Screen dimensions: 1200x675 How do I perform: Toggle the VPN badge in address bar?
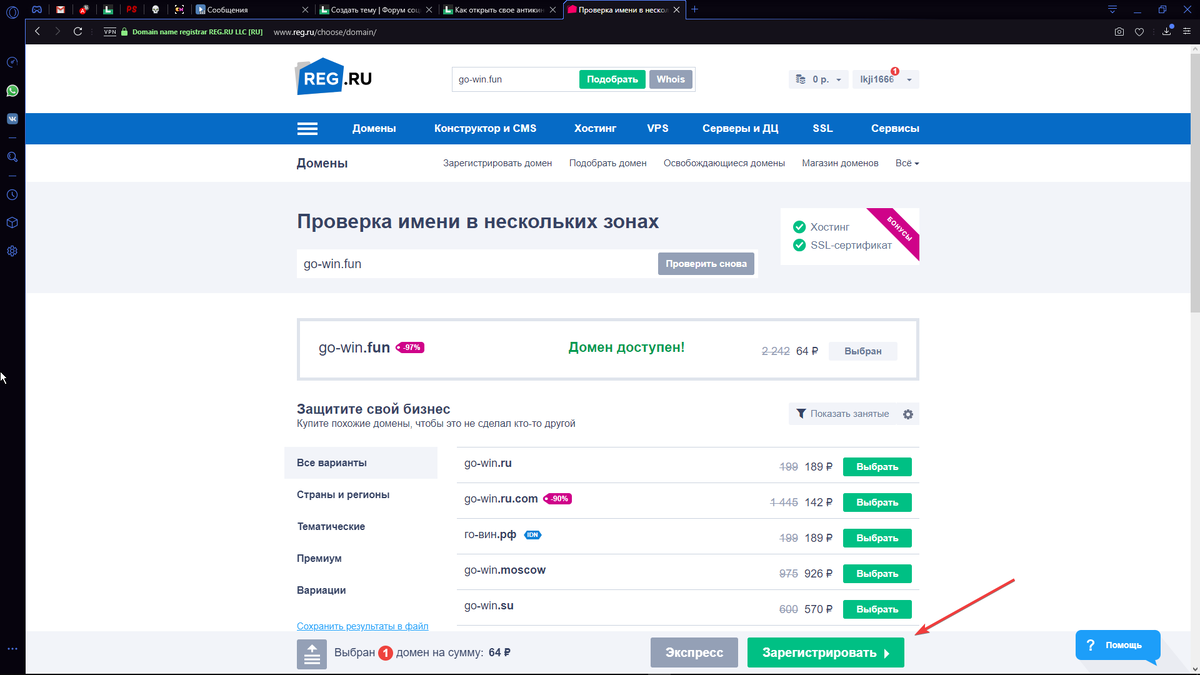[x=110, y=31]
